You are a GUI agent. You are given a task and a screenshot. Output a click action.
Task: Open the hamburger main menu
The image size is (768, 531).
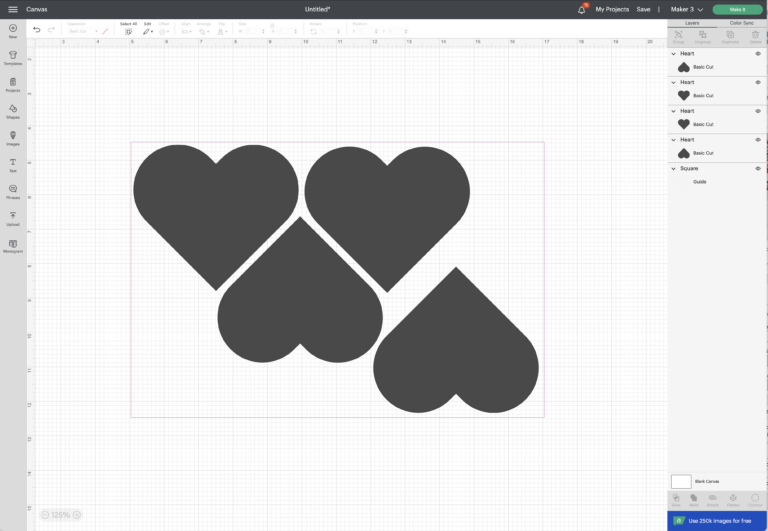point(12,9)
